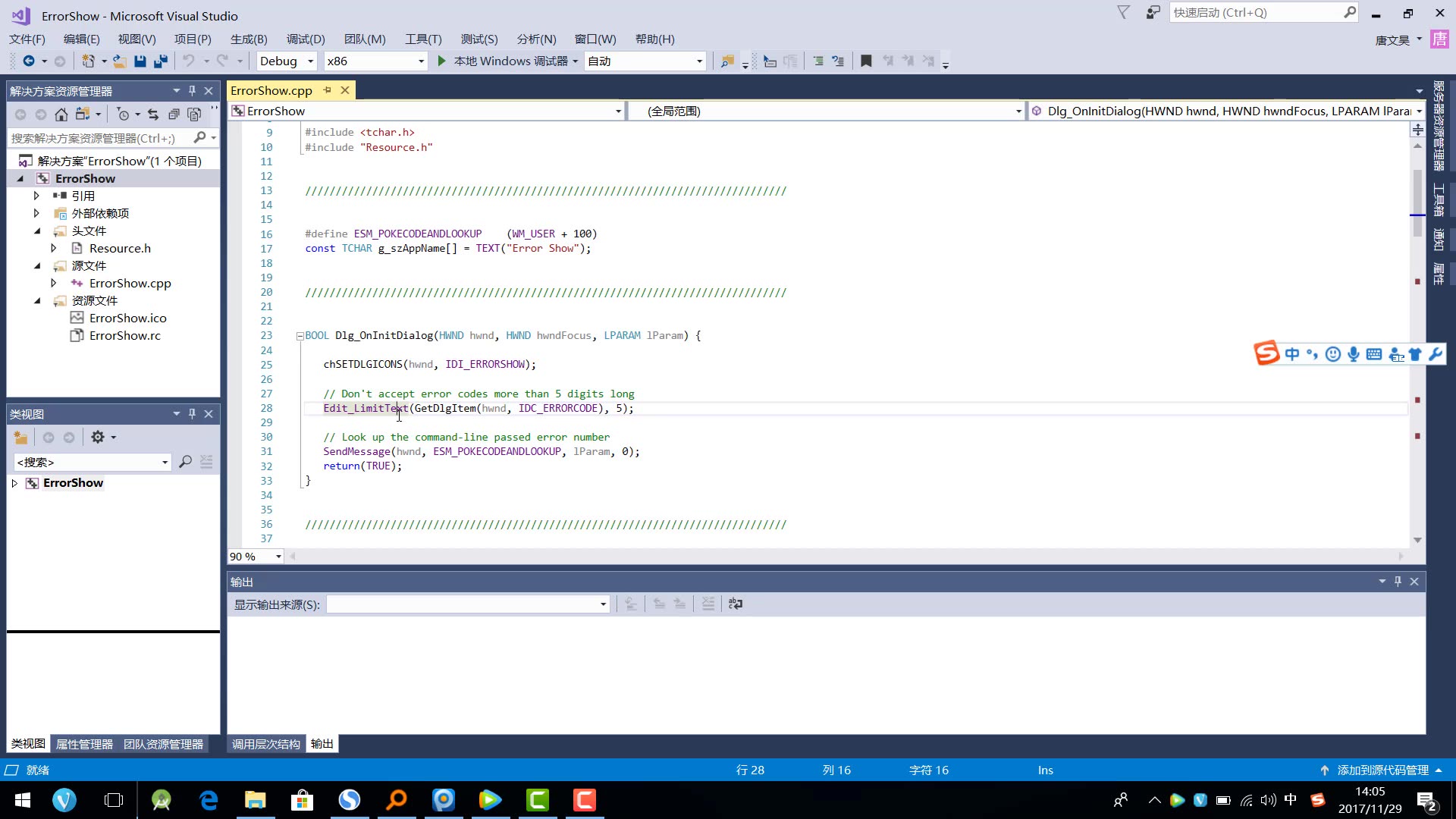
Task: Click the bookmark toggle icon in toolbar
Action: click(x=866, y=61)
